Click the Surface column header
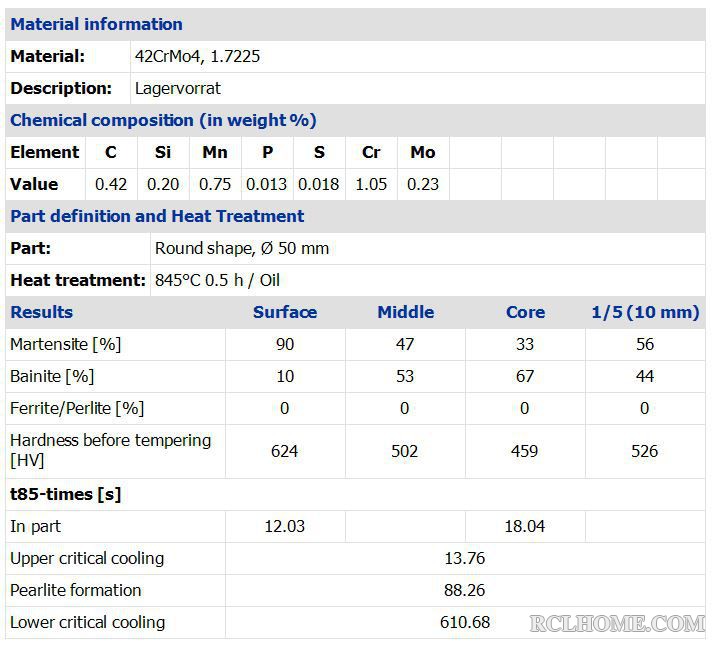The width and height of the screenshot is (713, 648). (x=285, y=312)
